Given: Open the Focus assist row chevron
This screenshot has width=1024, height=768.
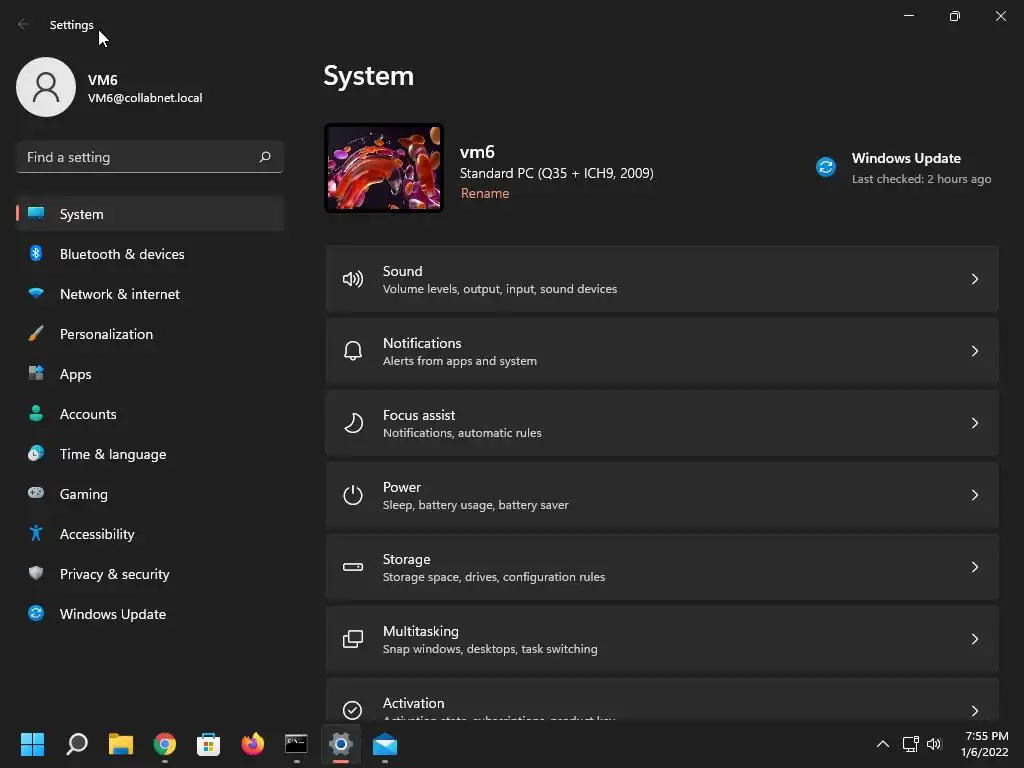Looking at the screenshot, I should pos(974,423).
